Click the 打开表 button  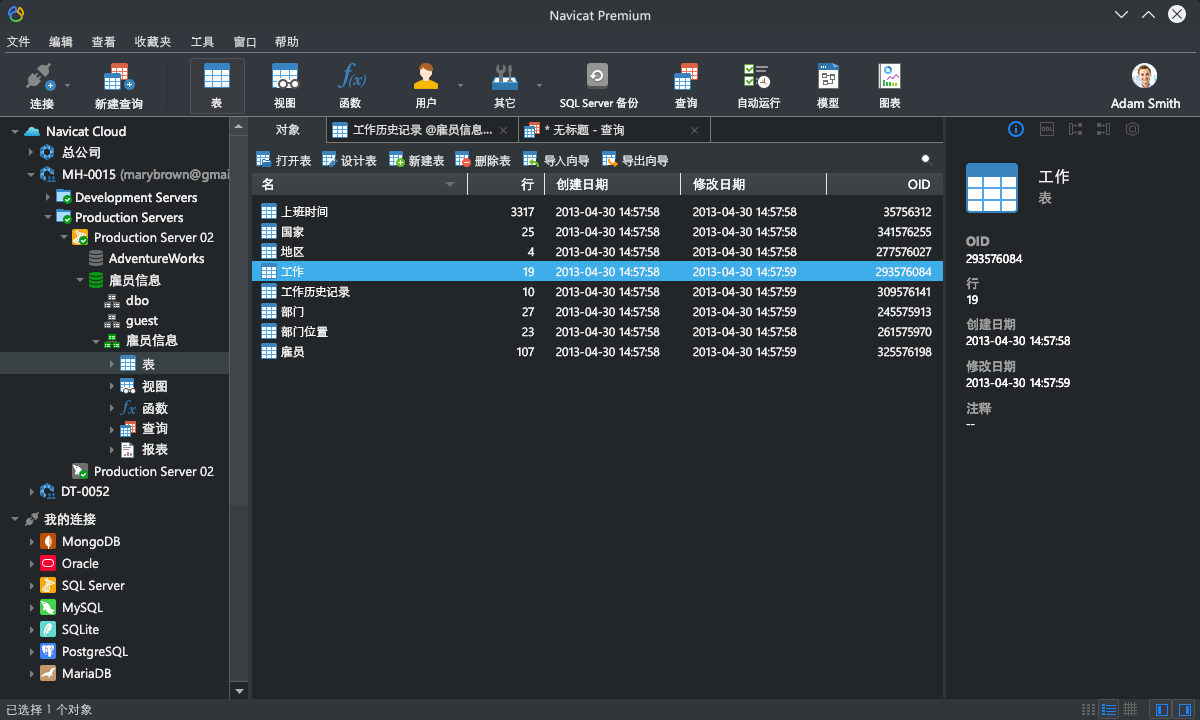pos(284,160)
